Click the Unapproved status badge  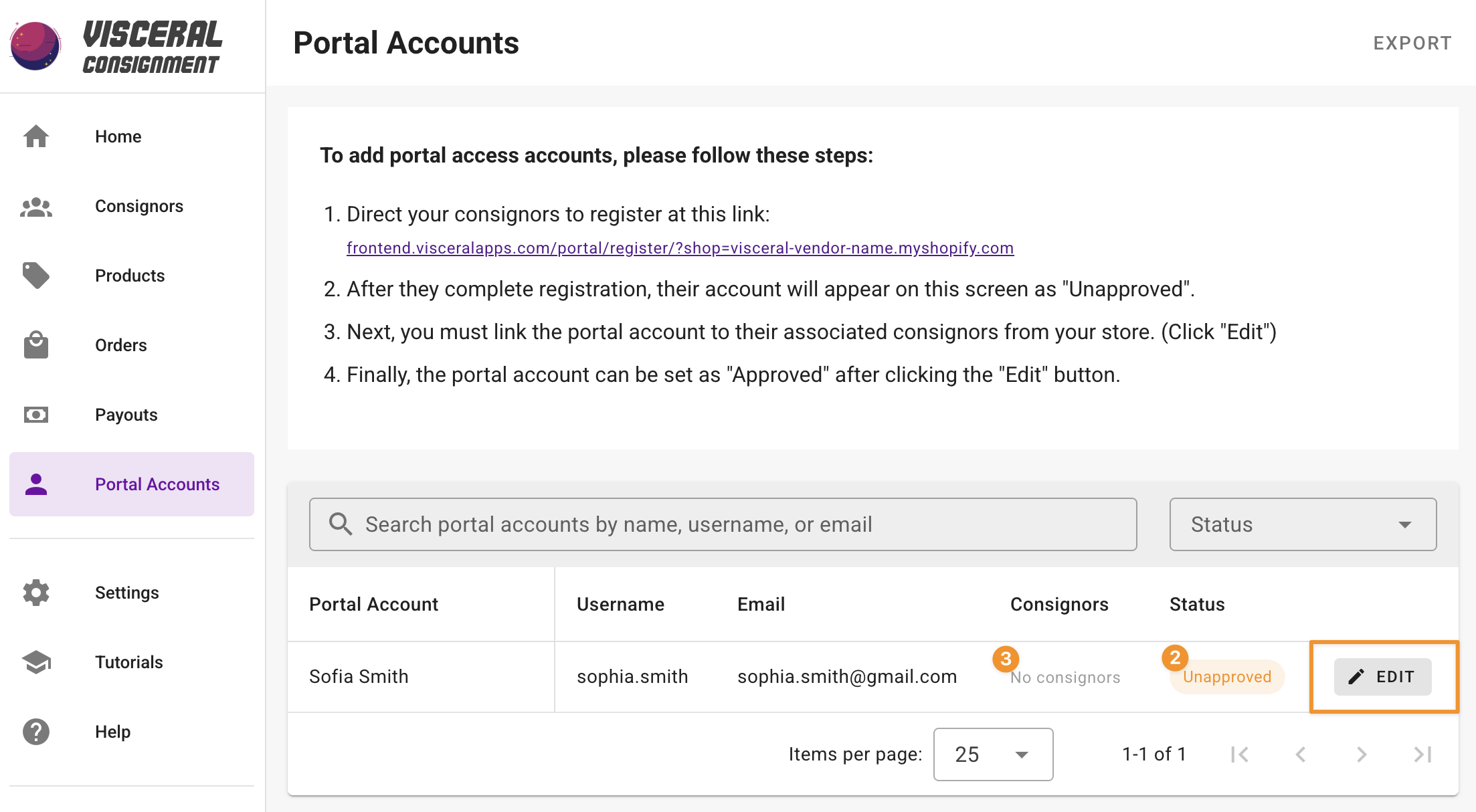pyautogui.click(x=1226, y=677)
